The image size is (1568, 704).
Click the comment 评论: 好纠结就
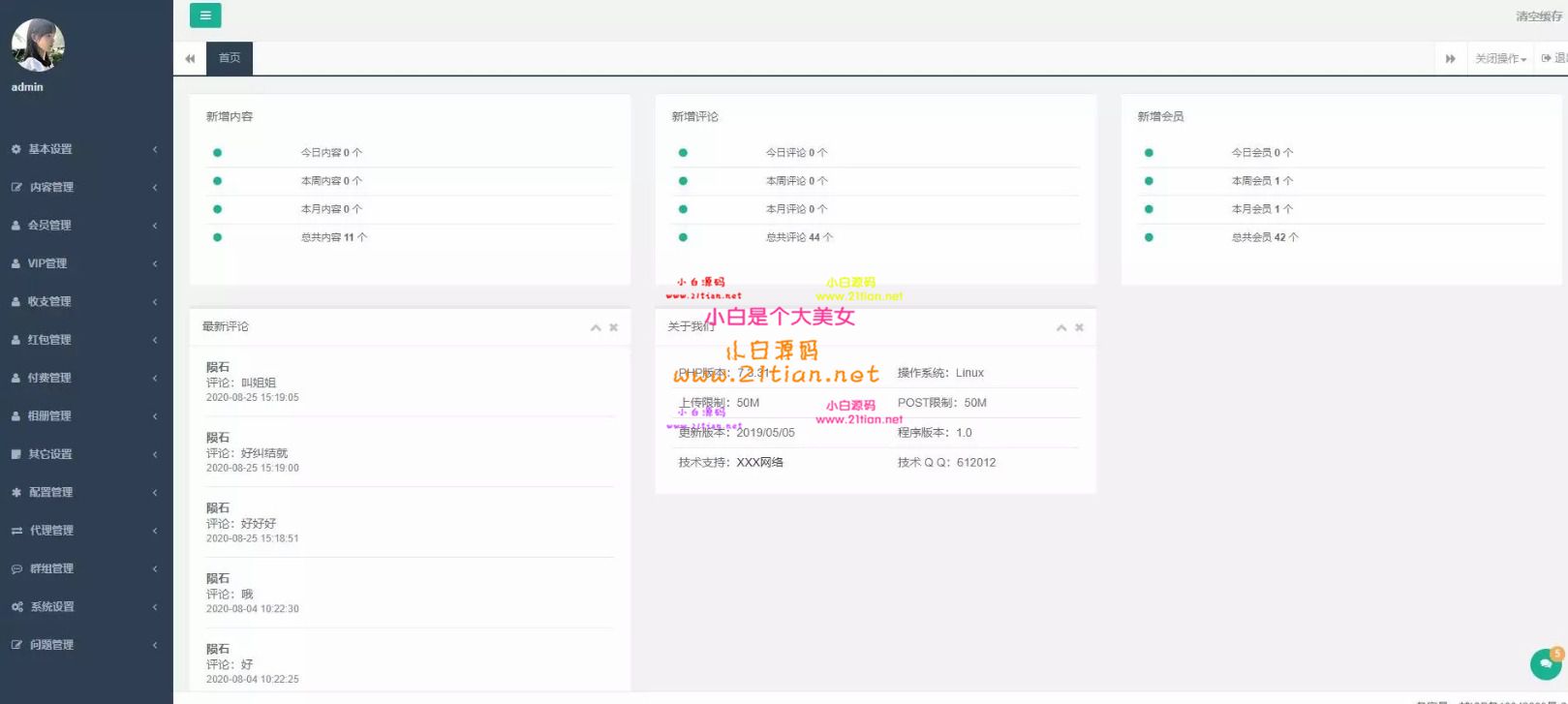pos(247,453)
